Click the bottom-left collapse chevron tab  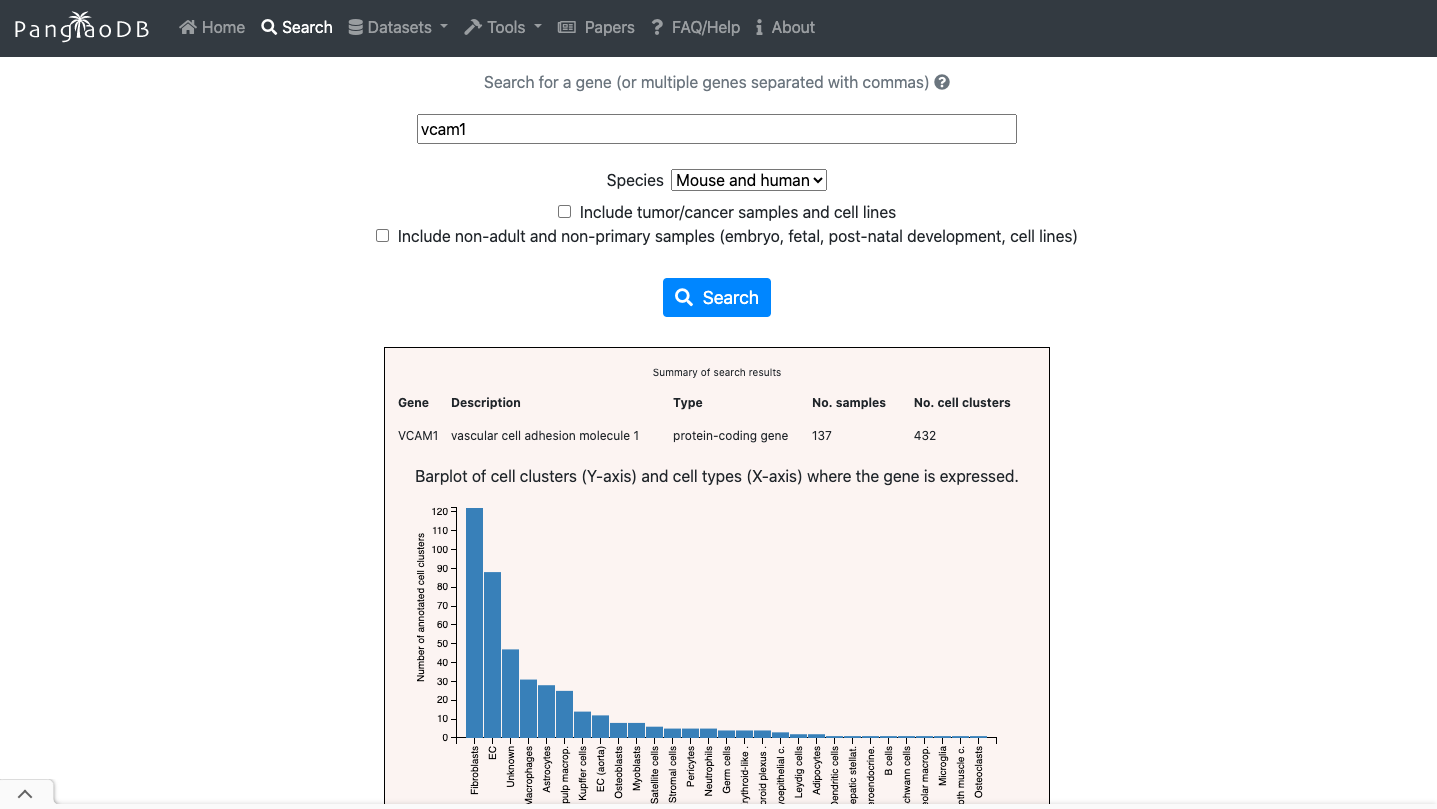tap(26, 794)
